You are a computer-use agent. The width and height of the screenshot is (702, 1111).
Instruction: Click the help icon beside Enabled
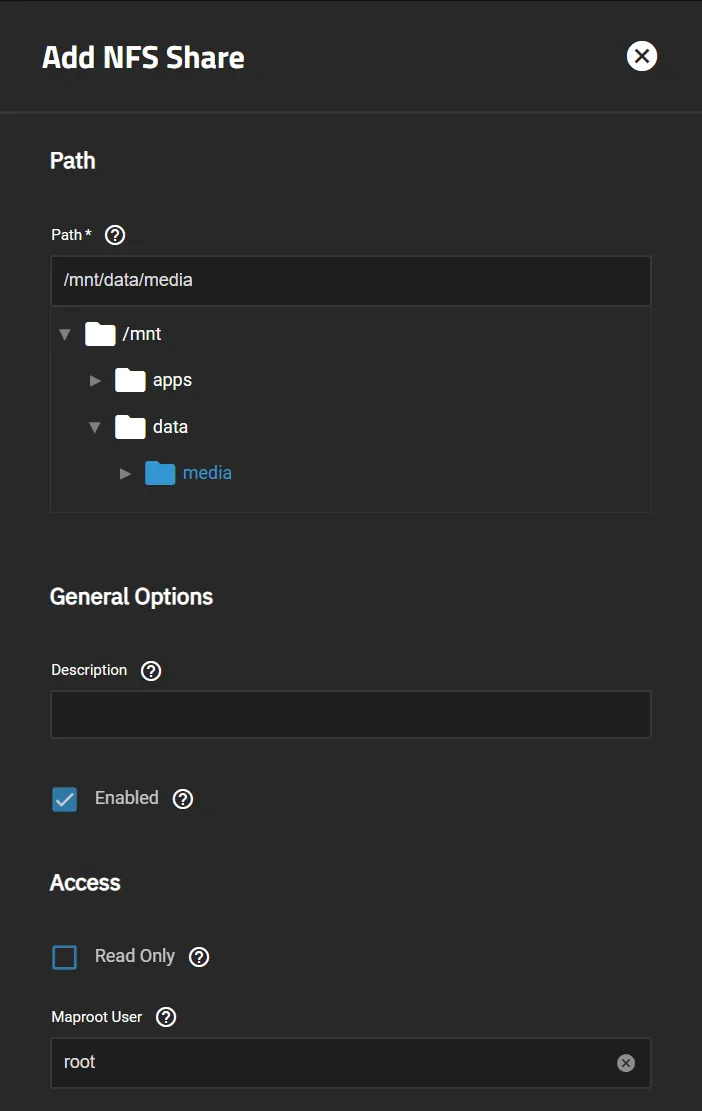(183, 799)
